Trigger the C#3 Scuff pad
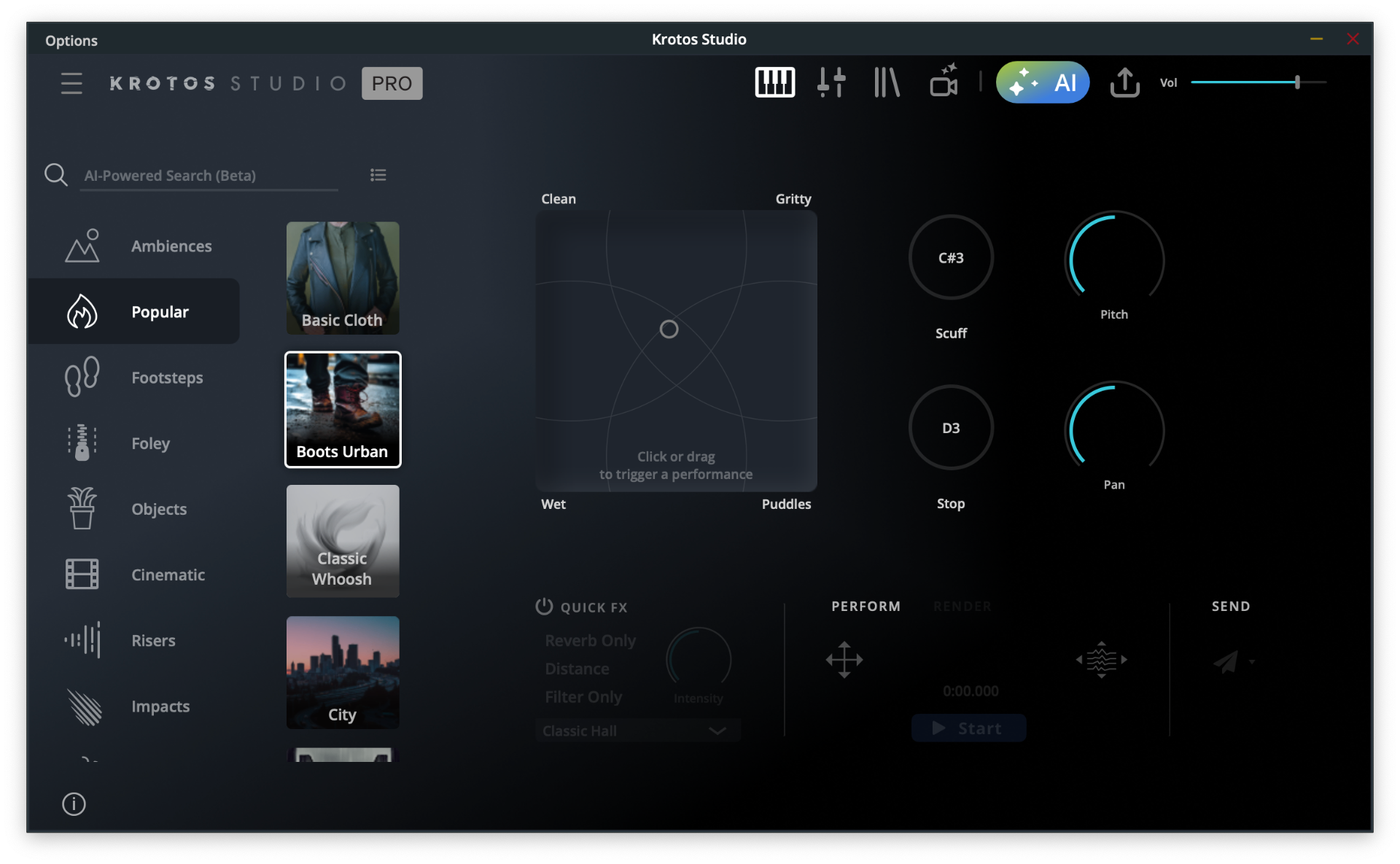Viewport: 1400px width, 864px height. (x=951, y=257)
